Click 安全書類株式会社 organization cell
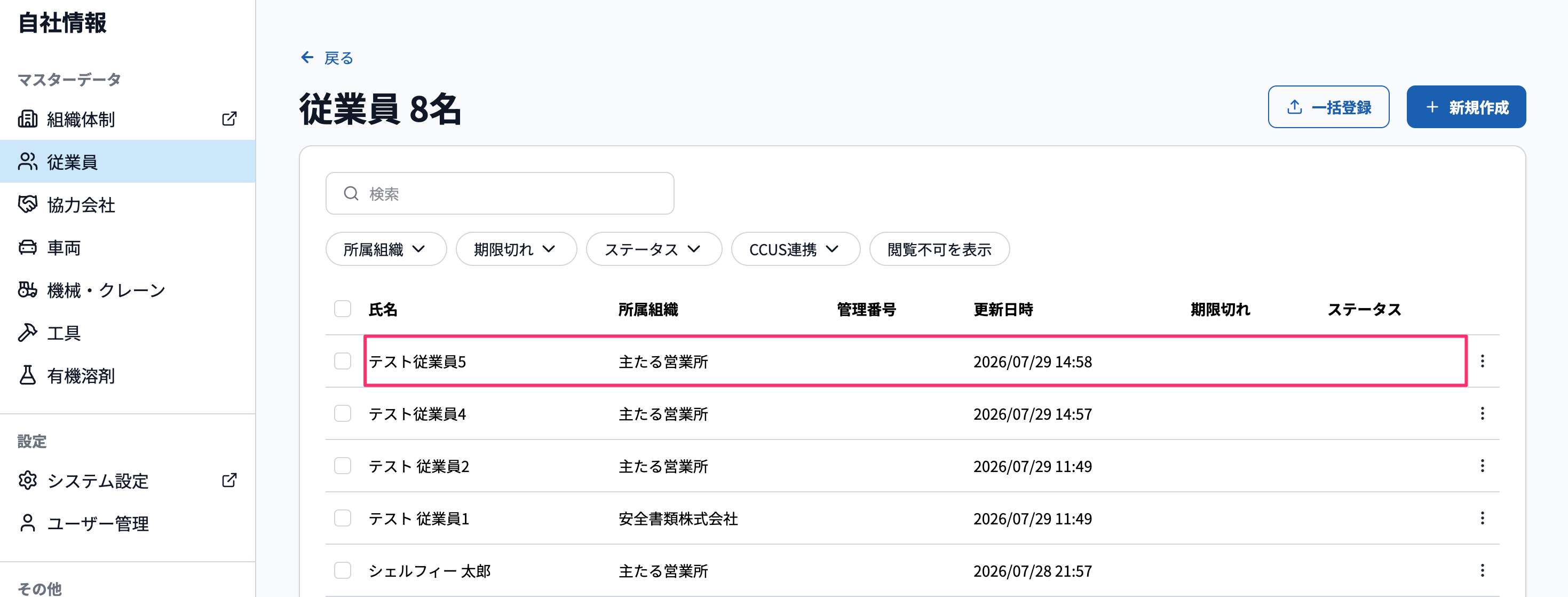1568x597 pixels. pos(678,519)
